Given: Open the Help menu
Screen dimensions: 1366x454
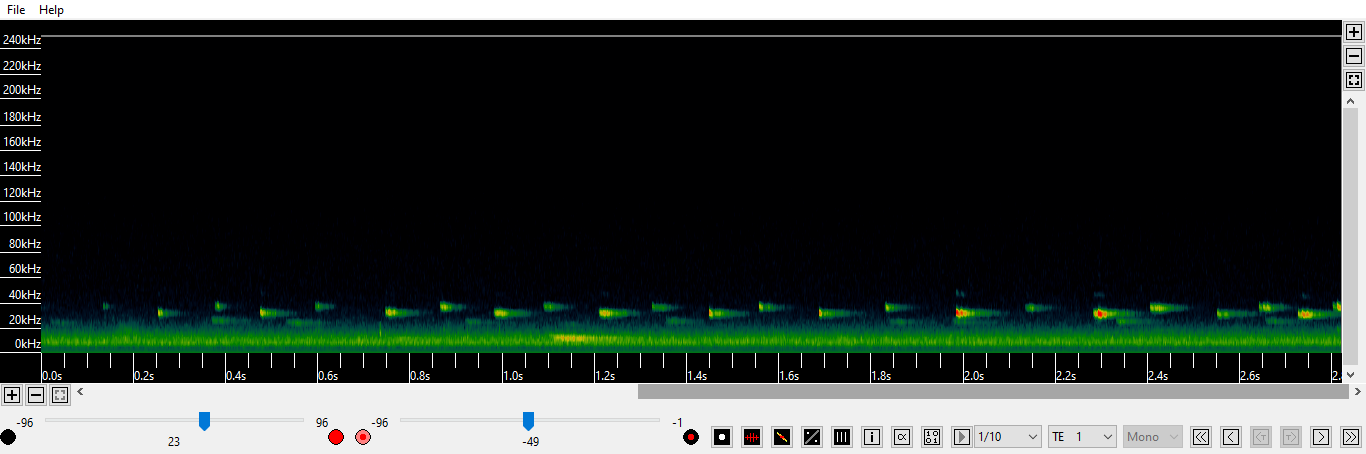Looking at the screenshot, I should point(51,9).
